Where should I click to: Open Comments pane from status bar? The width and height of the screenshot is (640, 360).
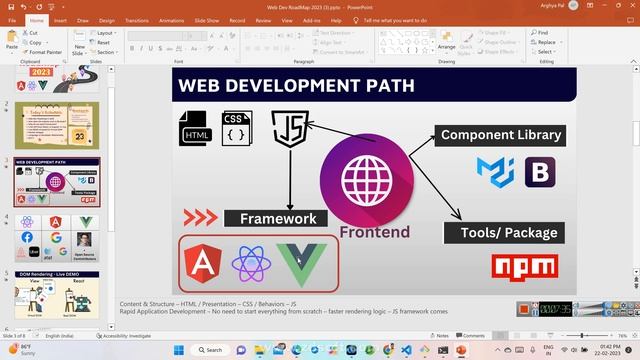(x=470, y=336)
